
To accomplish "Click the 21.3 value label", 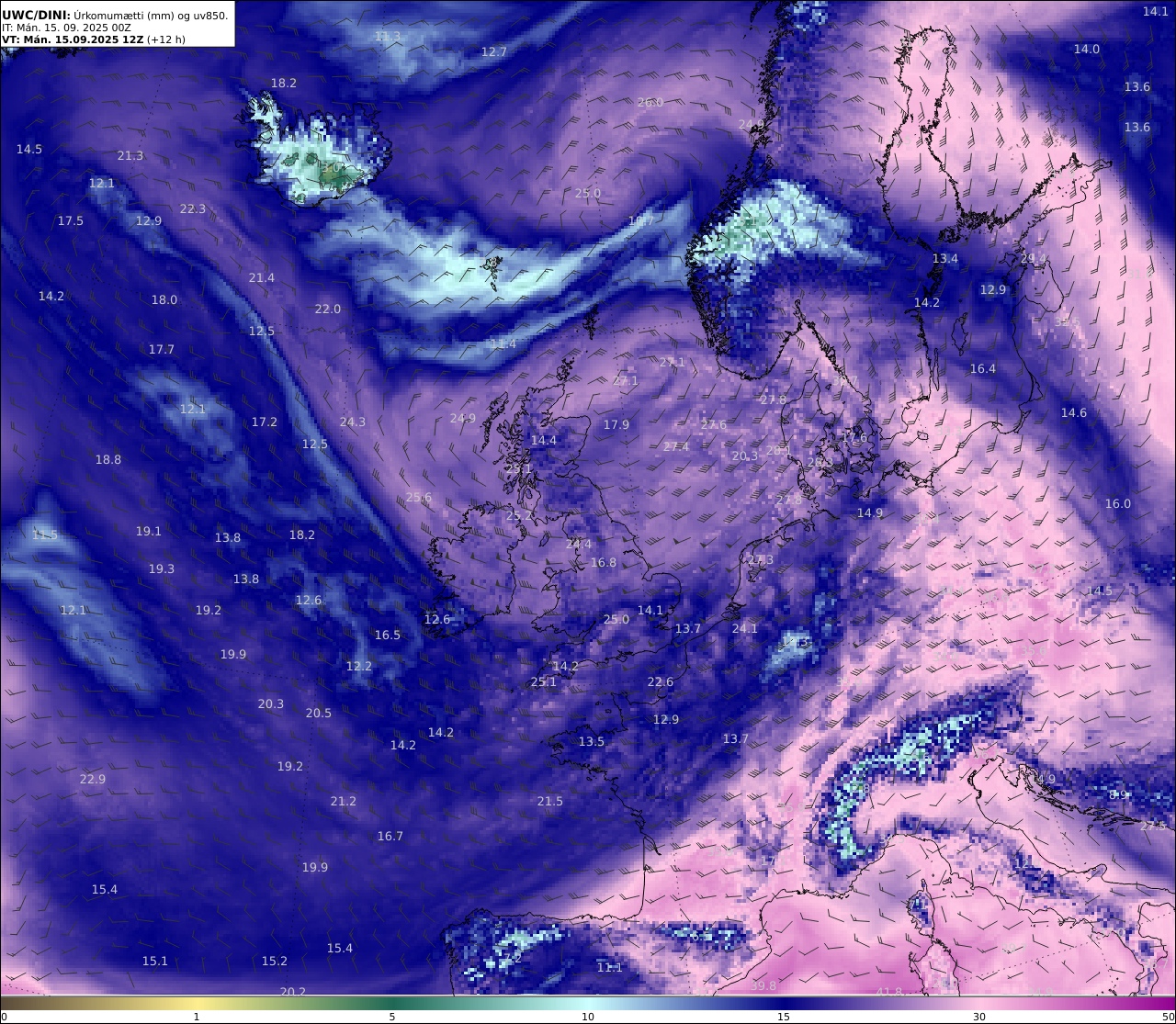I will 130,156.
